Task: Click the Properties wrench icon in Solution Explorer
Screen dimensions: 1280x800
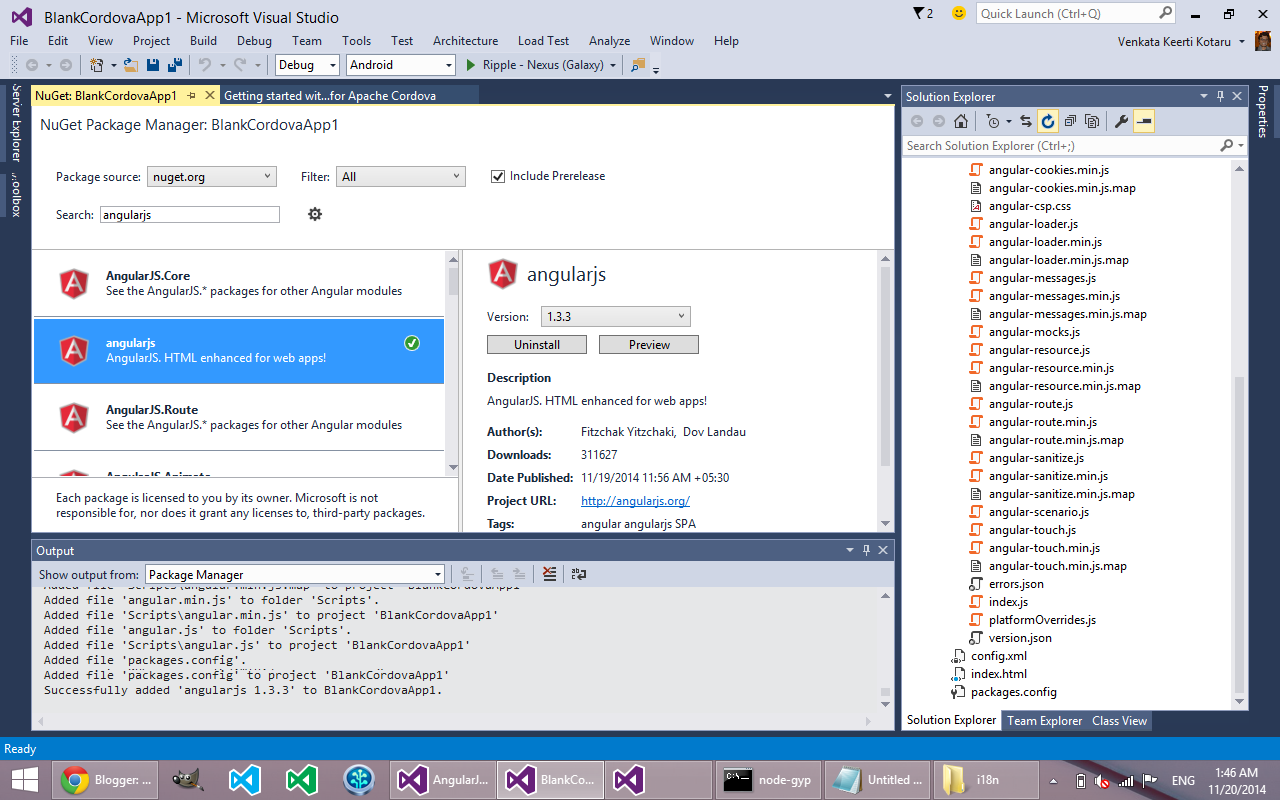Action: tap(1122, 121)
